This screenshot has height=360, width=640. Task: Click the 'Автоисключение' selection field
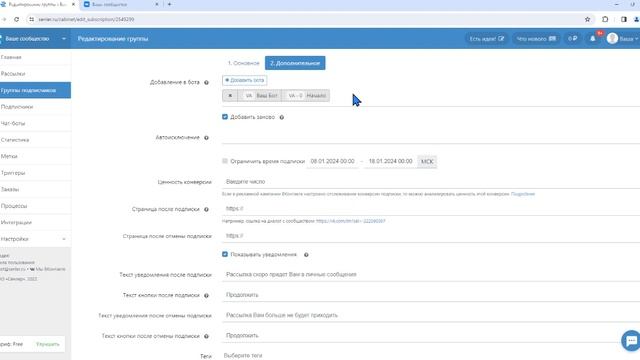click(431, 137)
